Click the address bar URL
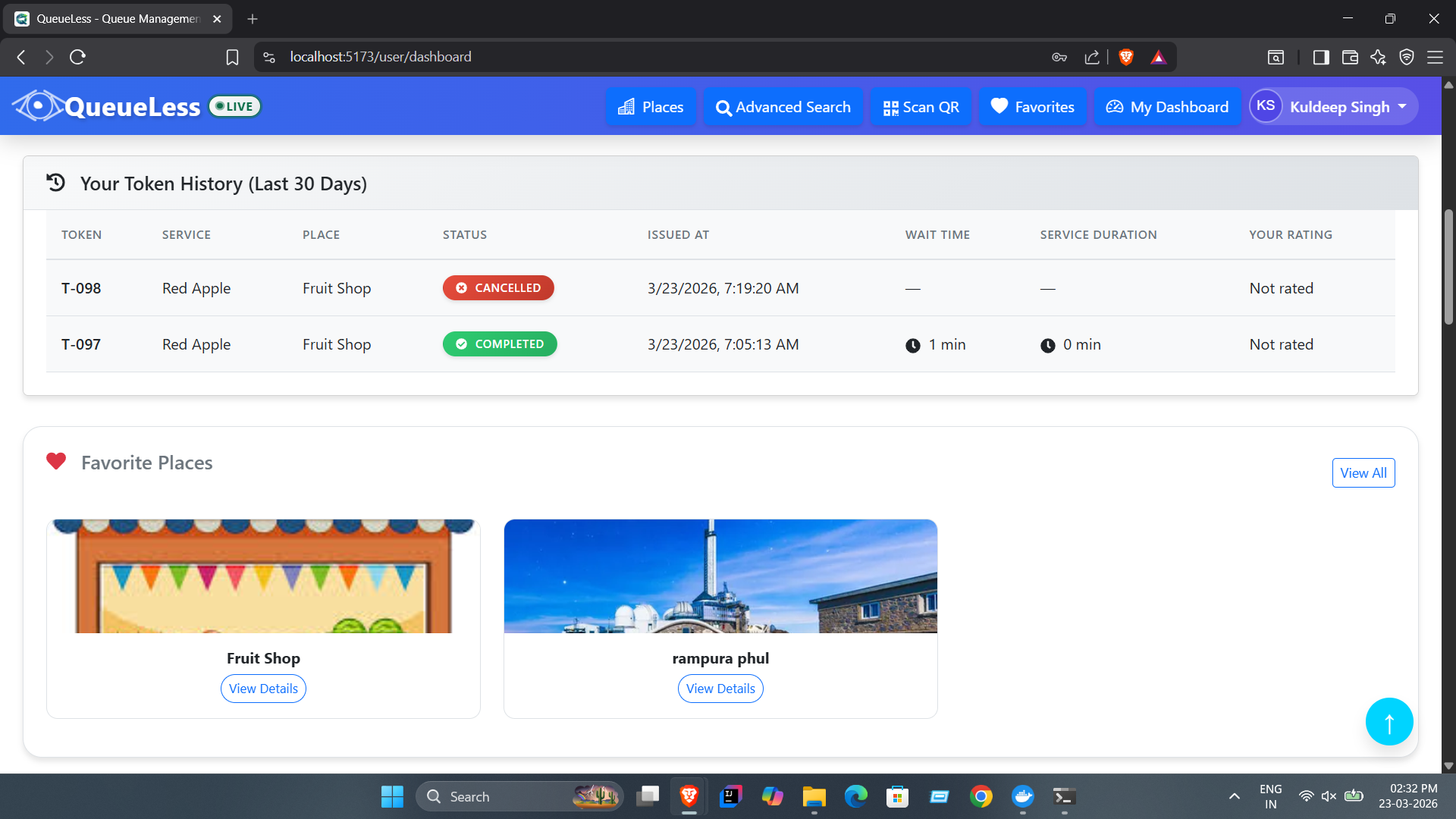Screen dimensions: 1456x819 [x=381, y=57]
